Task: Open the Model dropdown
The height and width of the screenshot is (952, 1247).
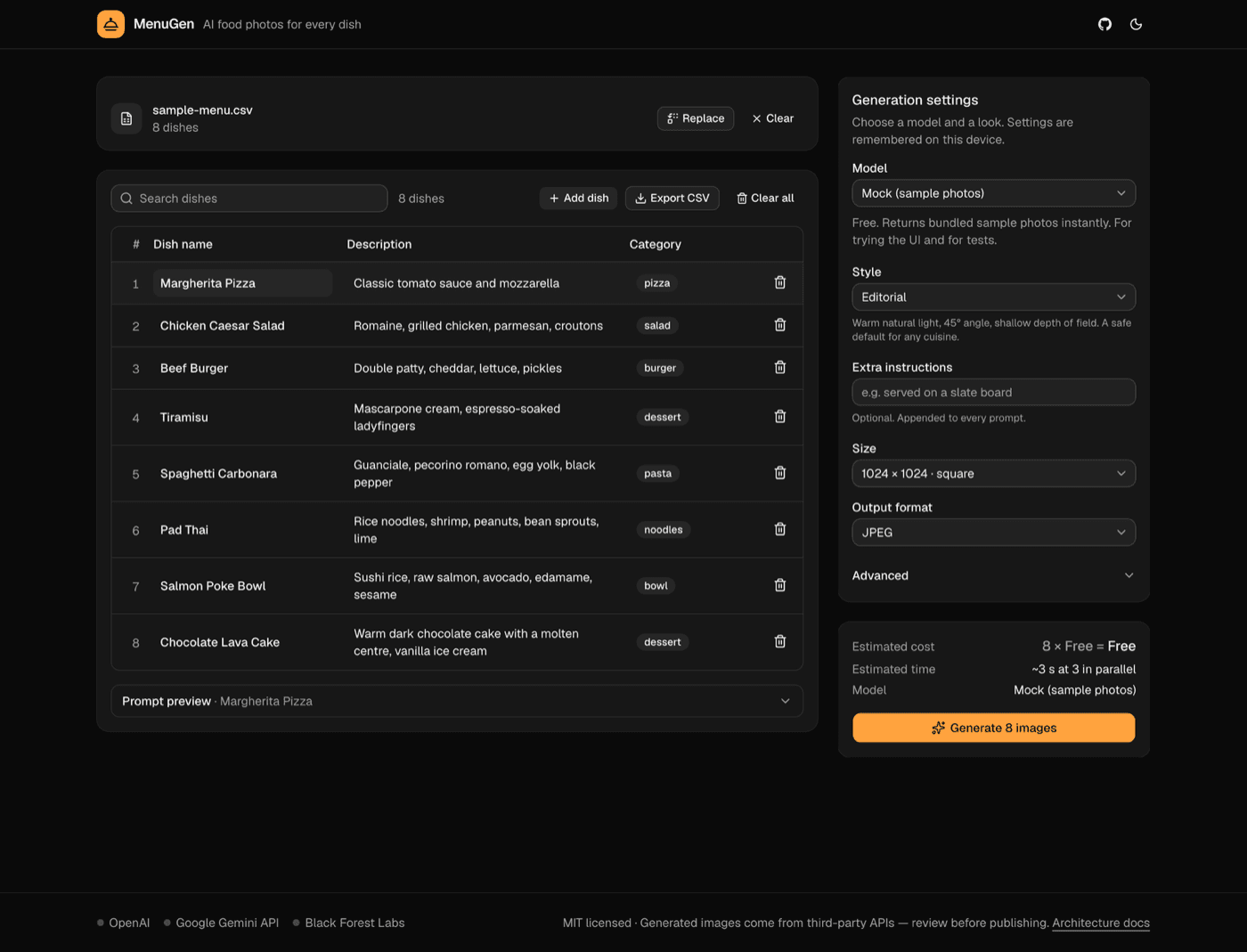Action: click(993, 193)
